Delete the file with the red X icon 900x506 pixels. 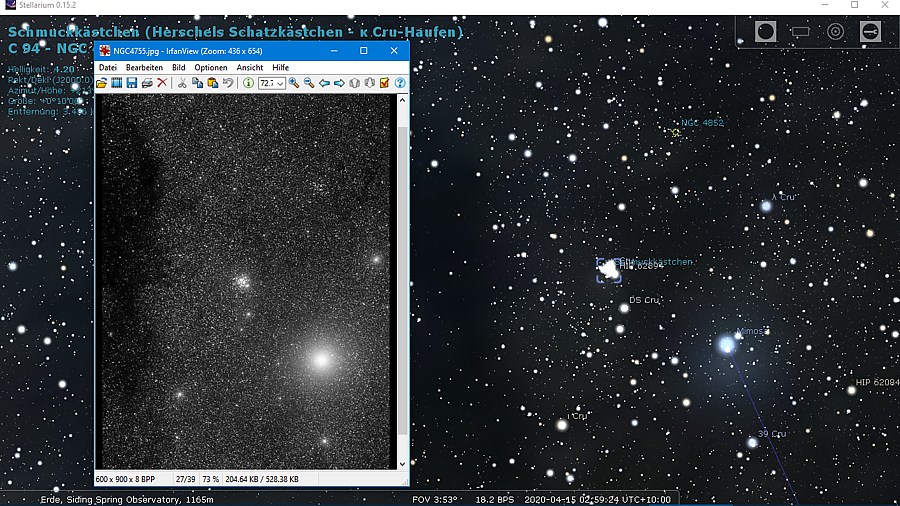pyautogui.click(x=162, y=83)
